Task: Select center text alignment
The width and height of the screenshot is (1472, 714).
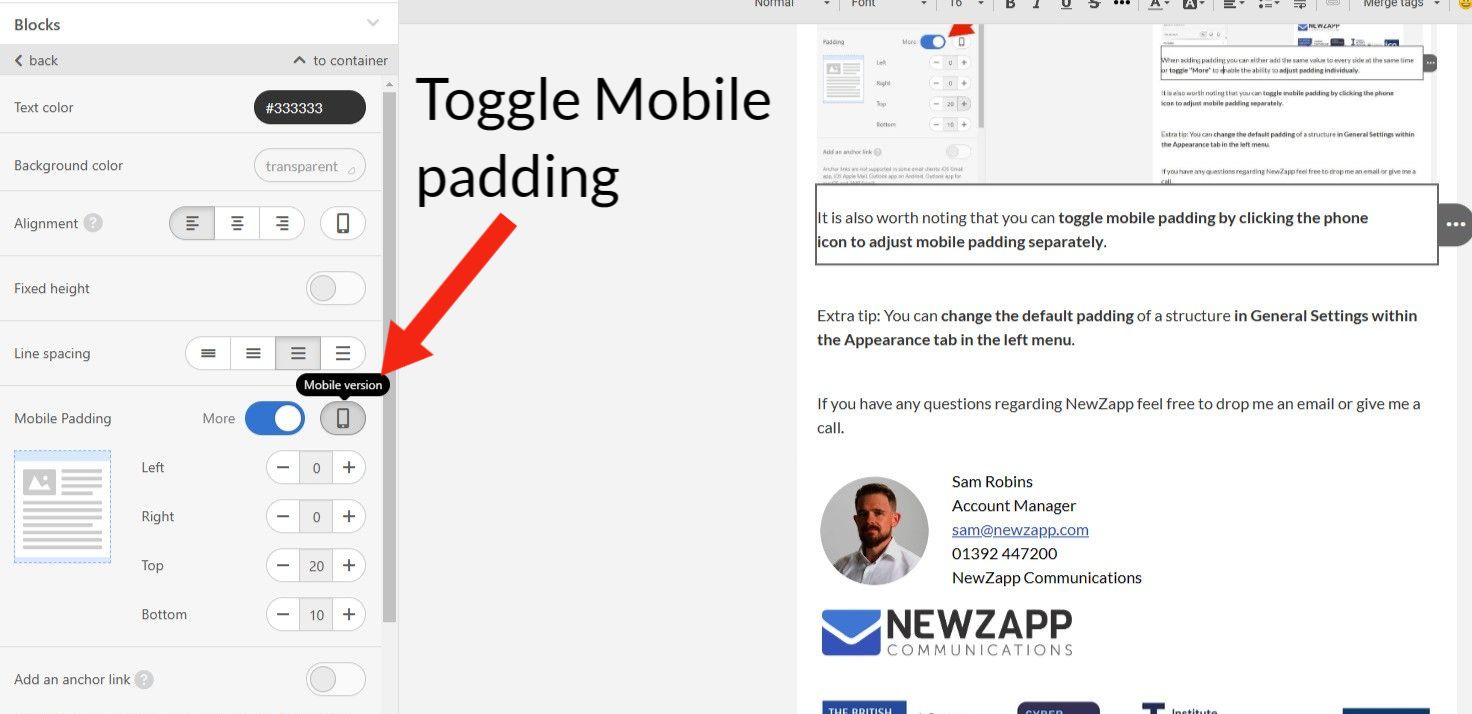Action: tap(237, 223)
